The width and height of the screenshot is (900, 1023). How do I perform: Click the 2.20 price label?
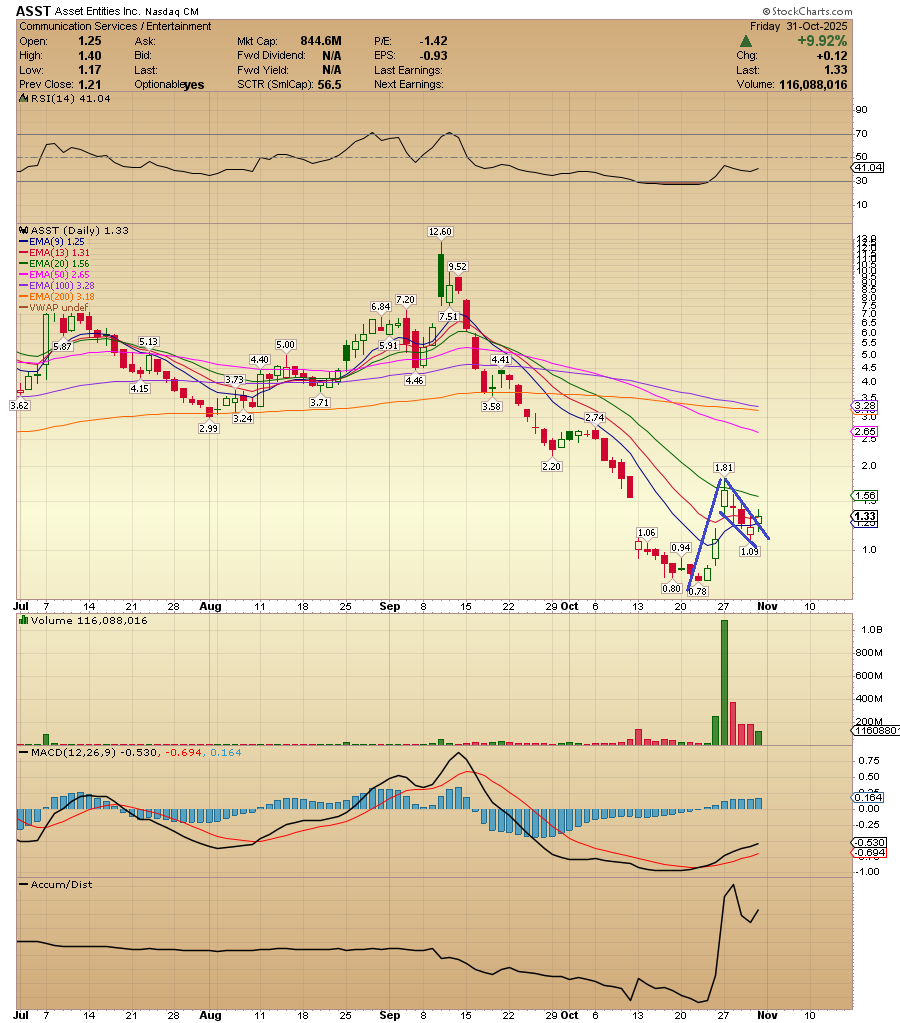[x=551, y=466]
